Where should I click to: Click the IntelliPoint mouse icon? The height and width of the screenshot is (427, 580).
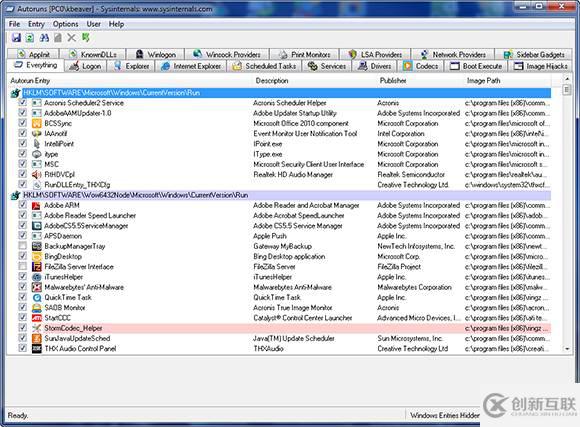point(37,144)
